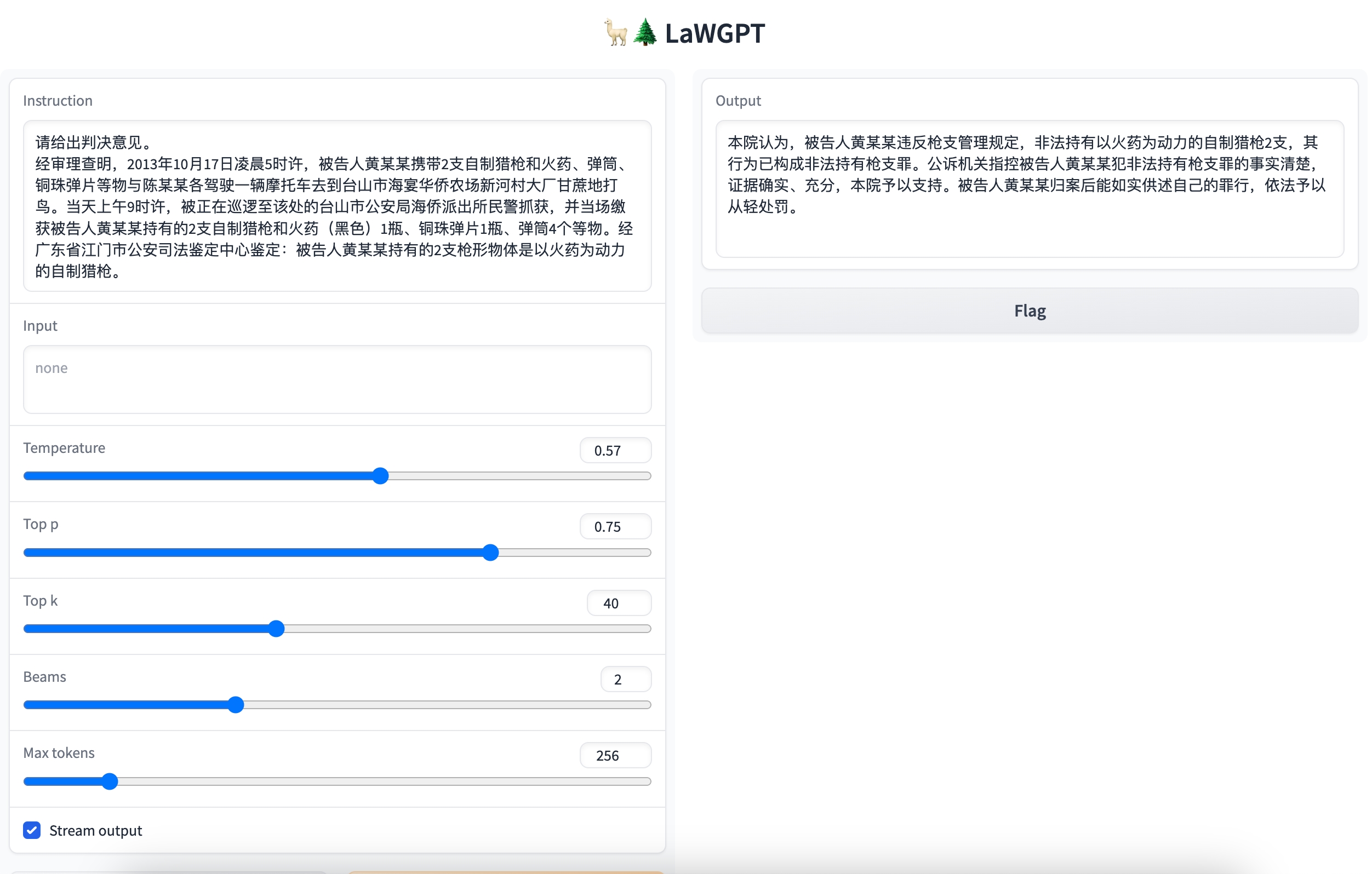Screen dimensions: 1372x874
Task: Click the Max tokens slider handle
Action: (x=110, y=781)
